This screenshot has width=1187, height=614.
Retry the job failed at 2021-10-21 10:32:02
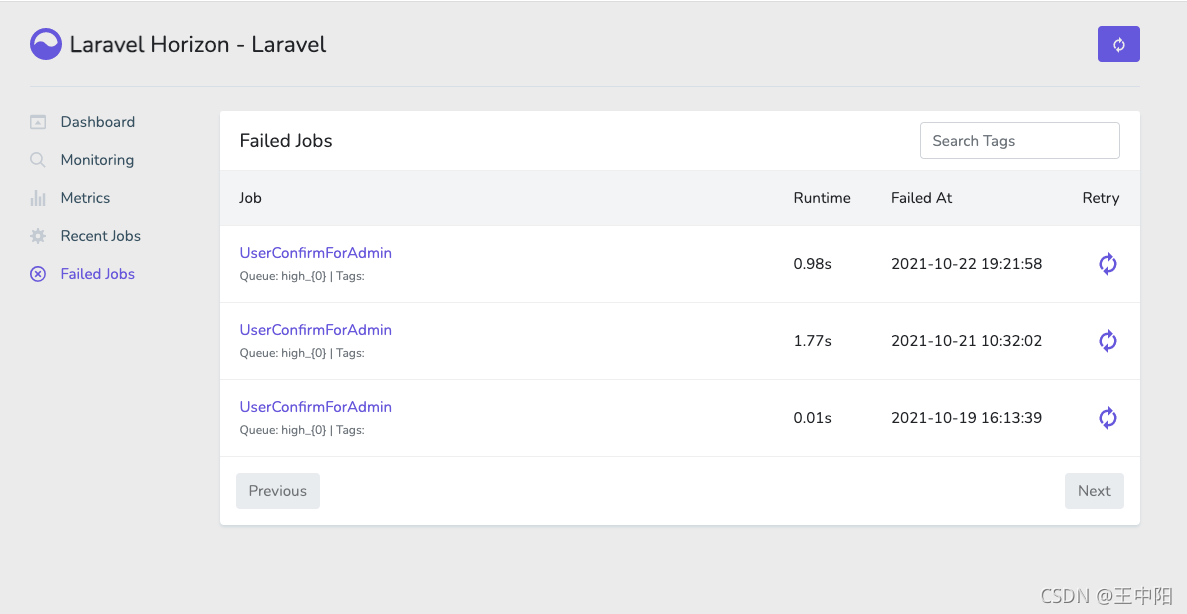1107,341
